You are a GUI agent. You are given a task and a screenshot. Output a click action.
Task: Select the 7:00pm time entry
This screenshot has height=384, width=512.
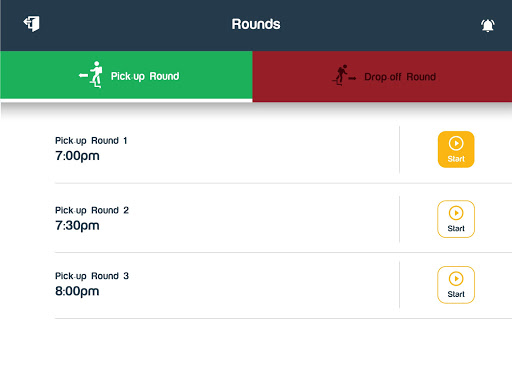(x=77, y=156)
